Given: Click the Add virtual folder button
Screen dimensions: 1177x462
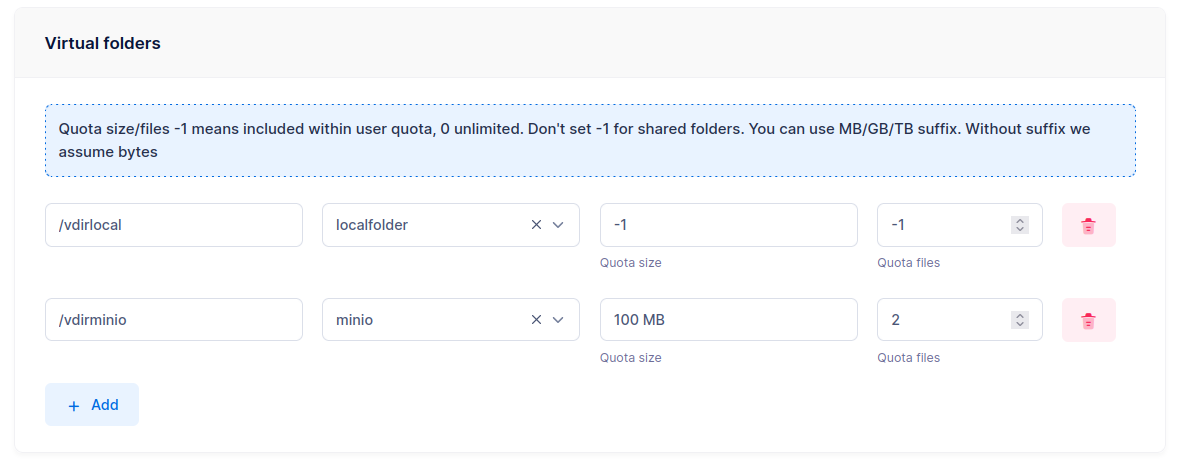Looking at the screenshot, I should tap(92, 405).
